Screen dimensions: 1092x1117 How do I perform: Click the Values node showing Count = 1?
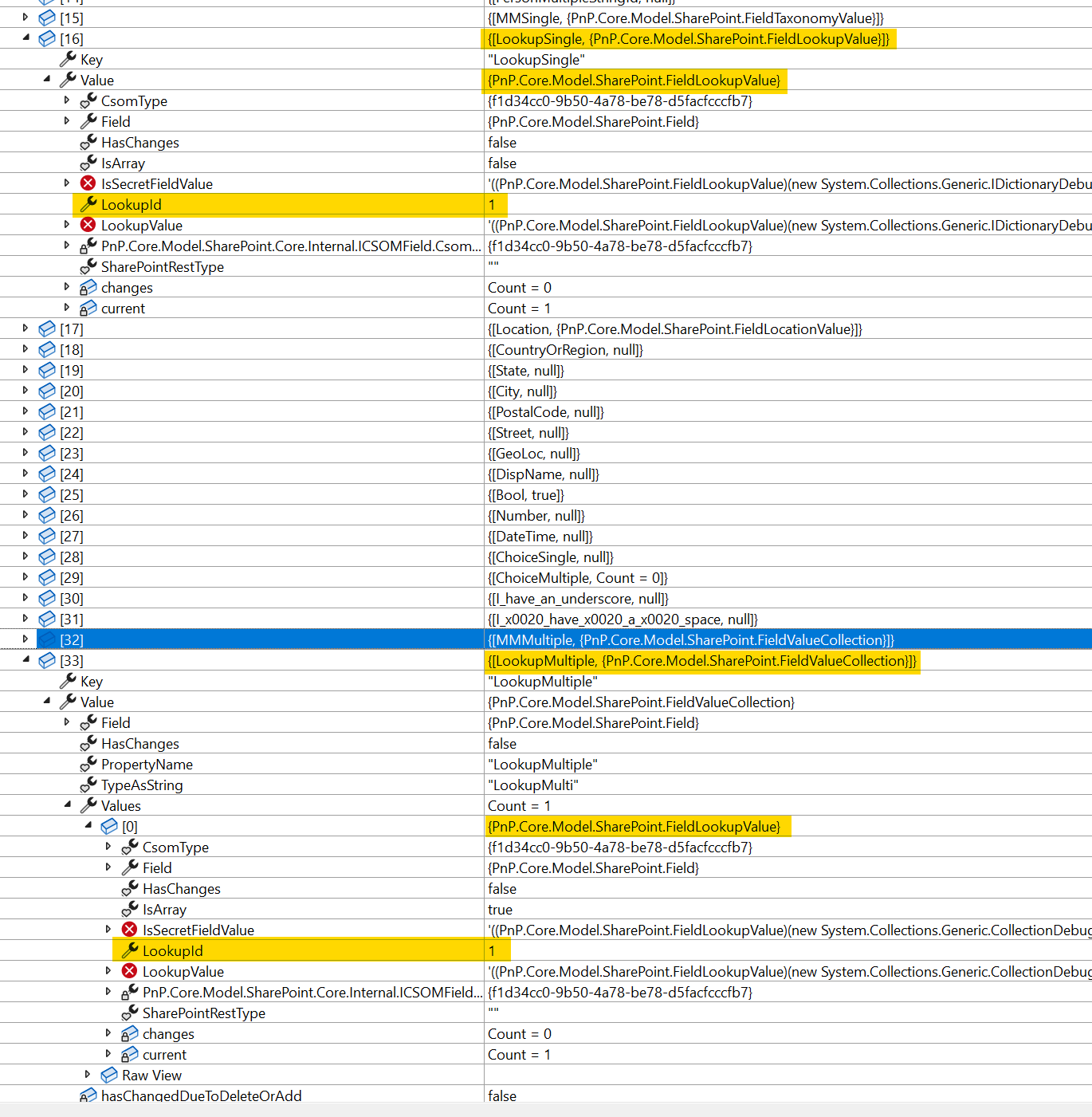(x=120, y=805)
